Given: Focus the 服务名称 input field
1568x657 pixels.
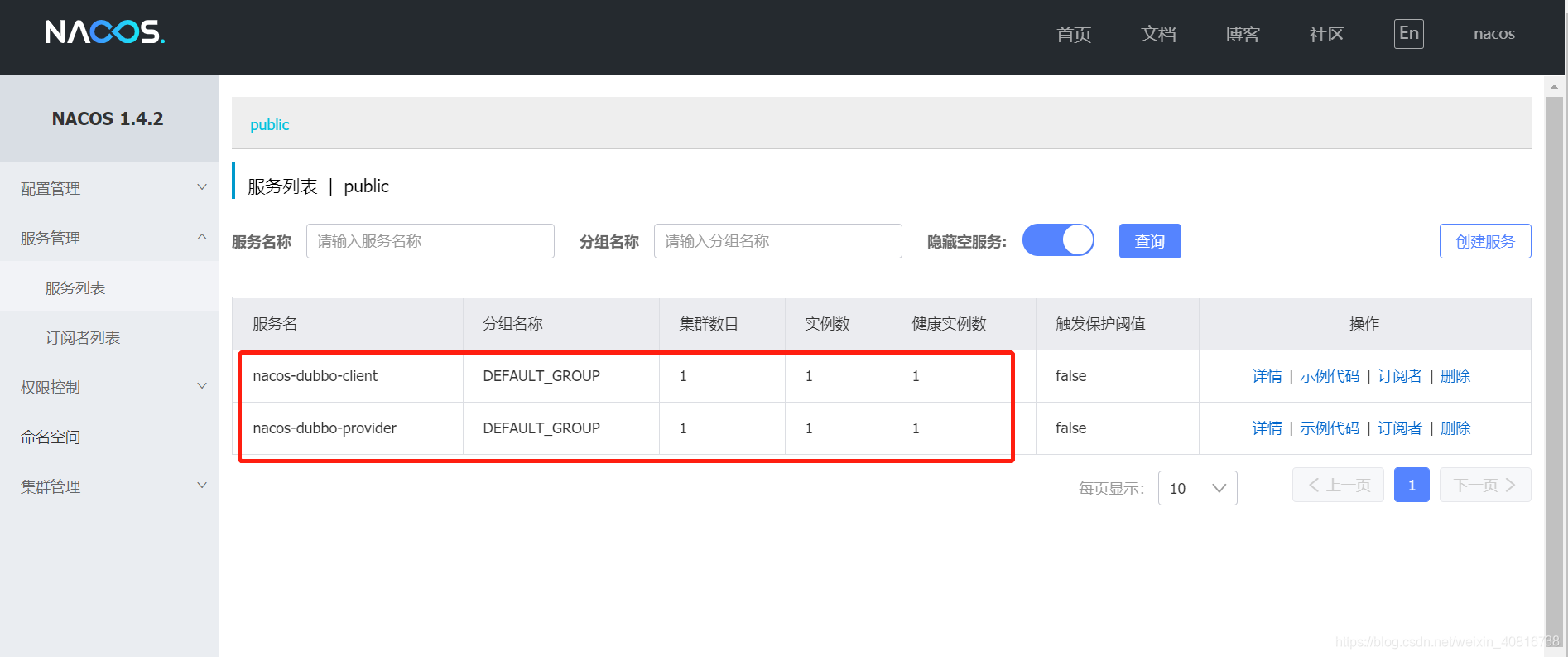Looking at the screenshot, I should pos(430,241).
